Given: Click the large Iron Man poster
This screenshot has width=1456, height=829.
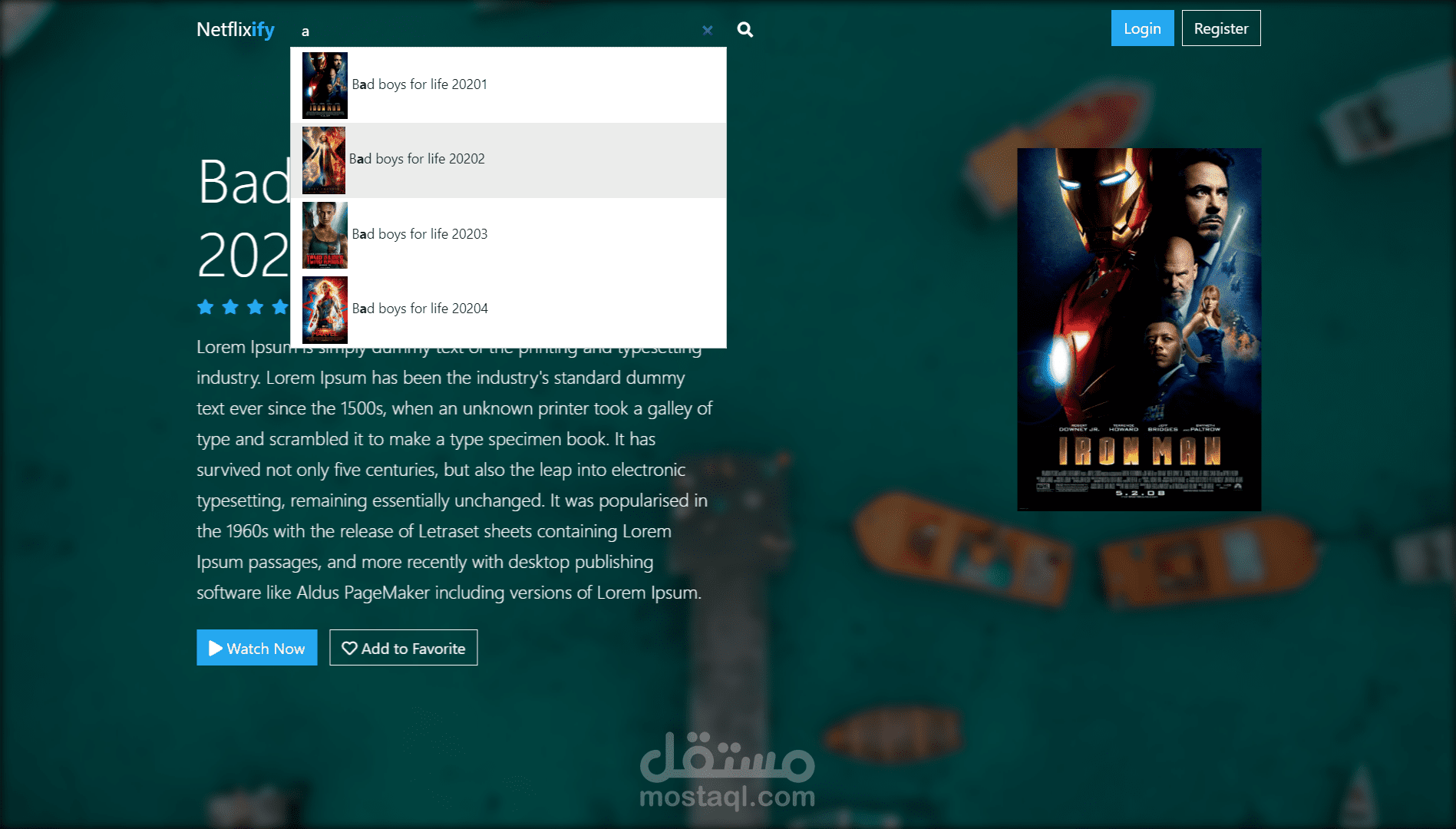Looking at the screenshot, I should [1139, 329].
